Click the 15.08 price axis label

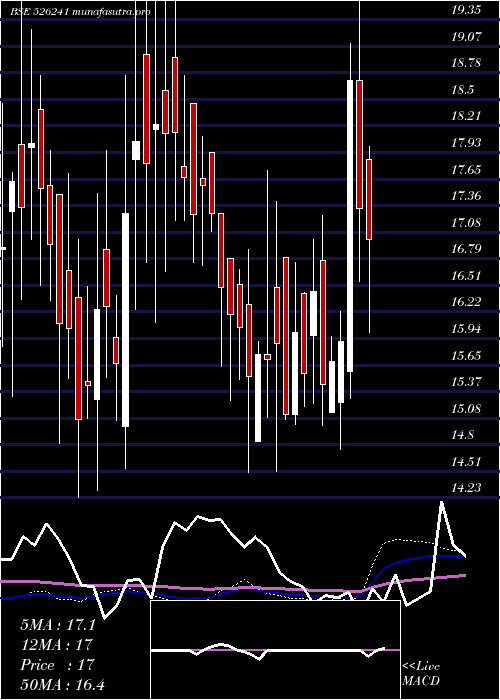click(x=466, y=408)
